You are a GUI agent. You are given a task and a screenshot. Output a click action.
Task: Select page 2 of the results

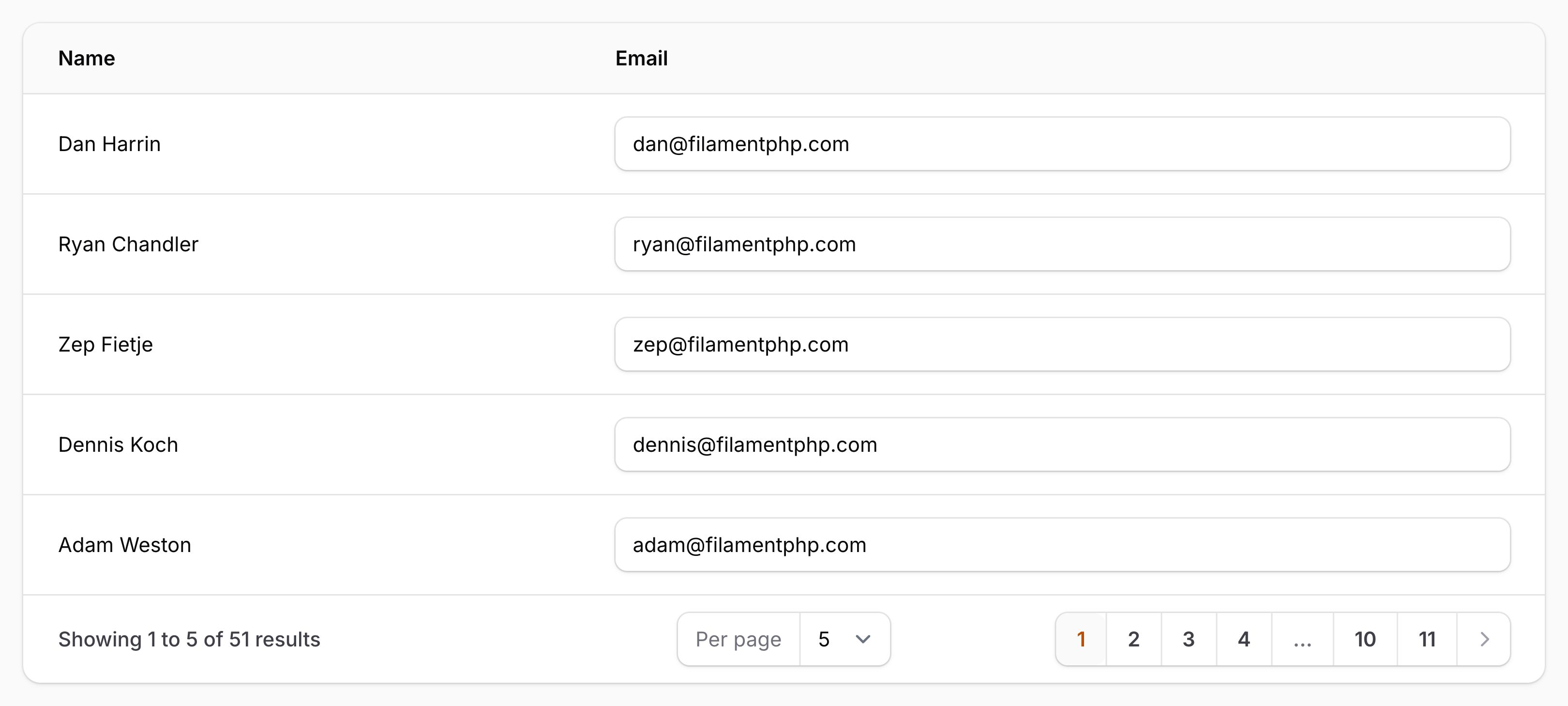[1133, 639]
